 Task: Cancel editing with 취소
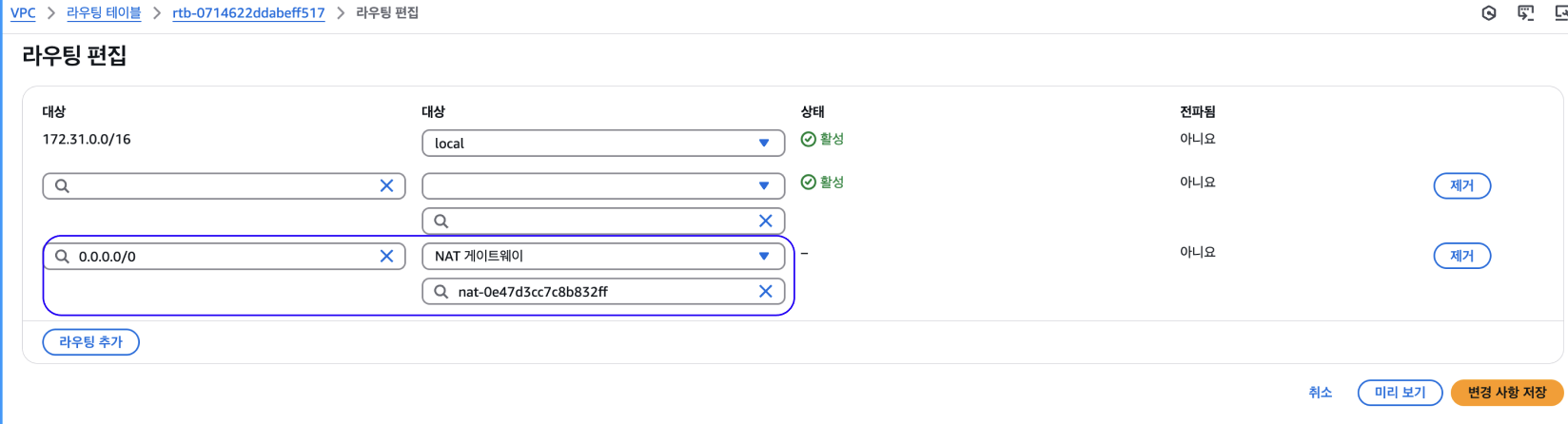click(1320, 393)
